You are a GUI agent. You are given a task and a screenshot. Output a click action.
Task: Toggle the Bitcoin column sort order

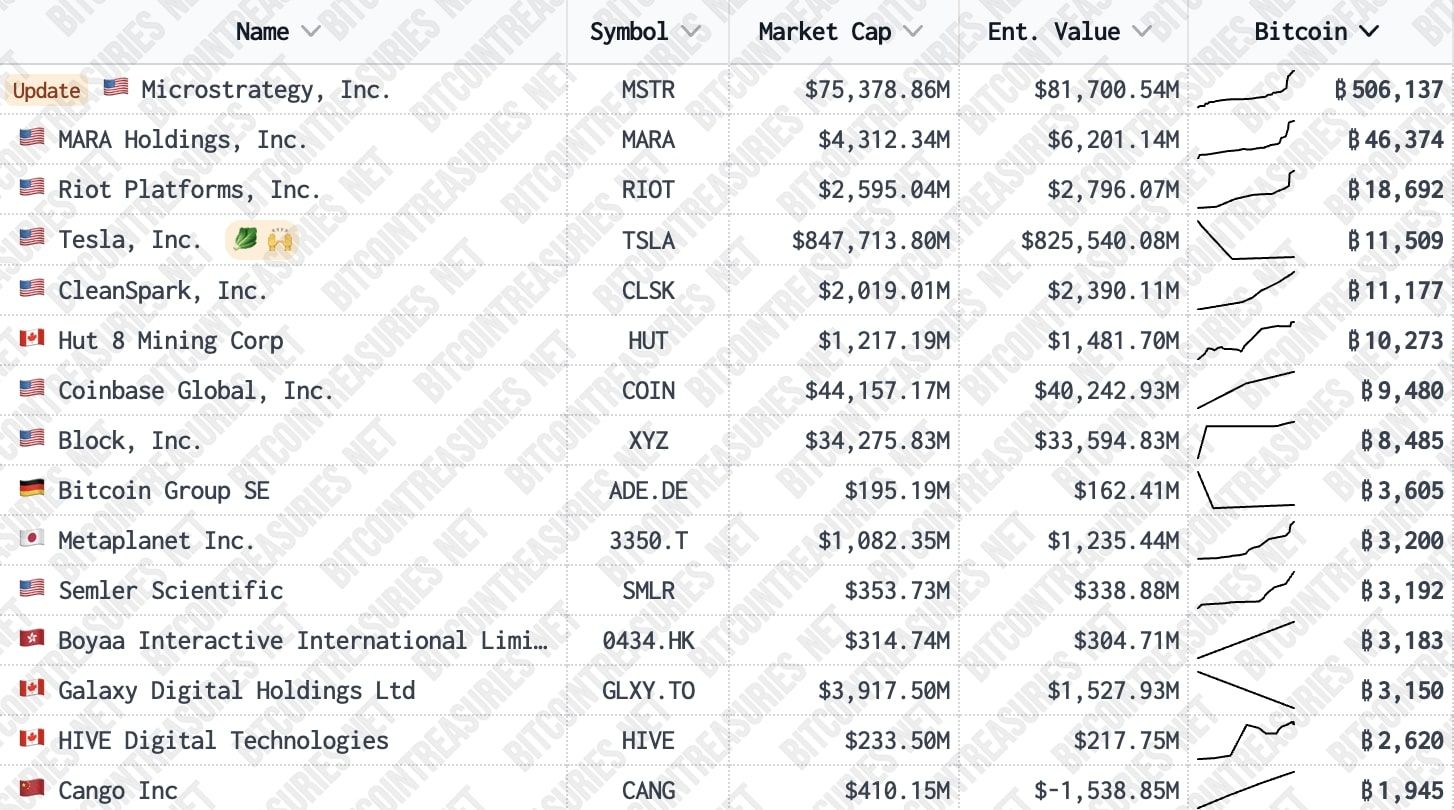[1369, 31]
